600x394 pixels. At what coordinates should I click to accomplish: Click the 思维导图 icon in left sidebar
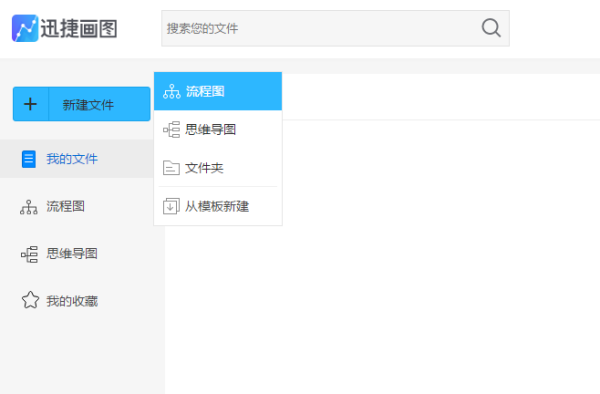click(x=29, y=254)
